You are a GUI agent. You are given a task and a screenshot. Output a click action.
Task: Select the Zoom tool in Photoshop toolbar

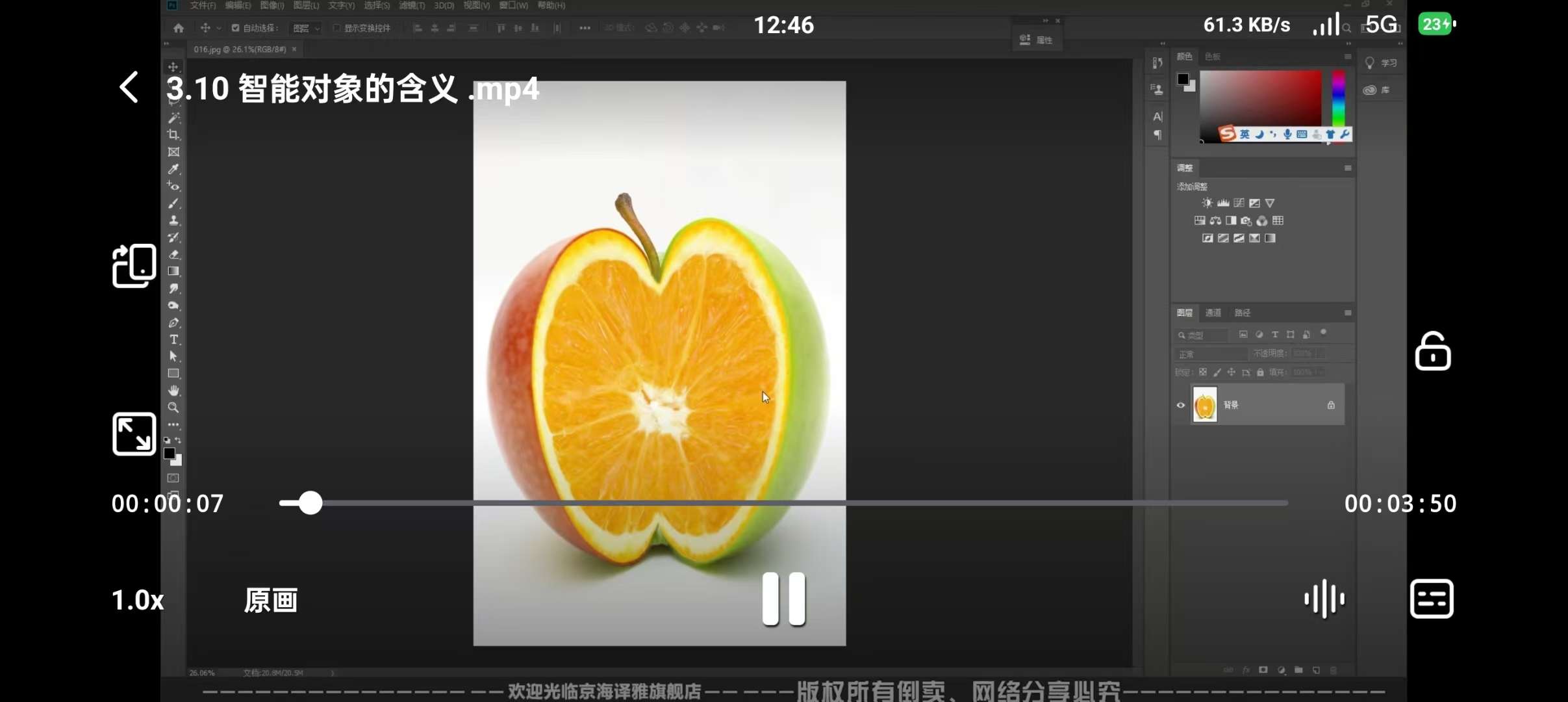coord(173,408)
